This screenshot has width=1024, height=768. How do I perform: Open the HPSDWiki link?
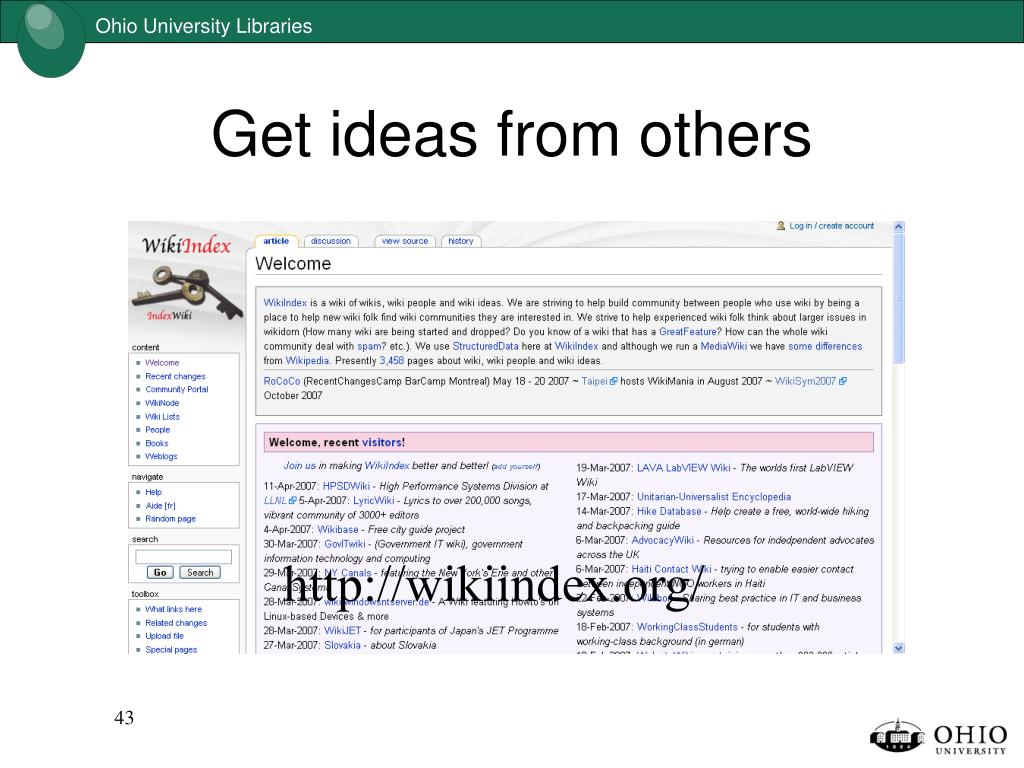tap(346, 486)
